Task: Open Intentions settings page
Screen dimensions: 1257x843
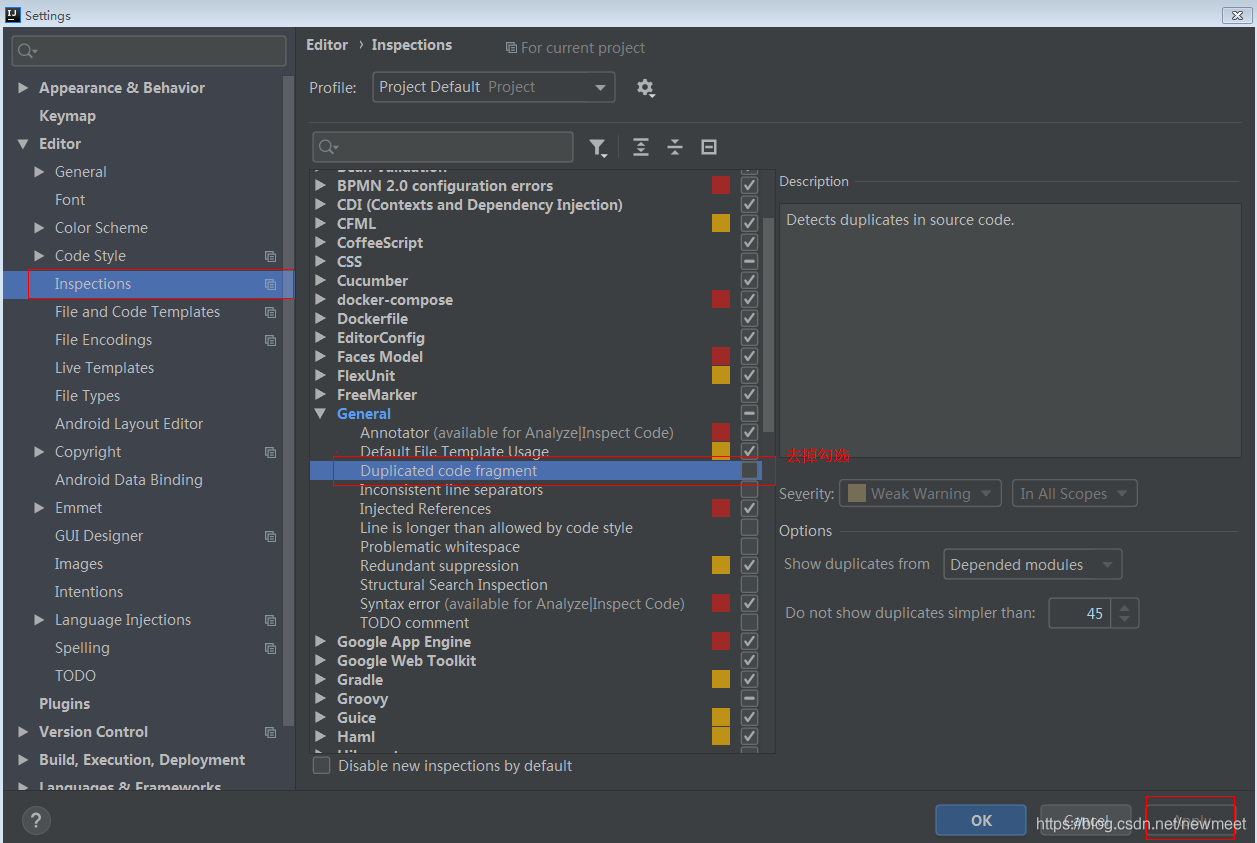Action: coord(89,592)
